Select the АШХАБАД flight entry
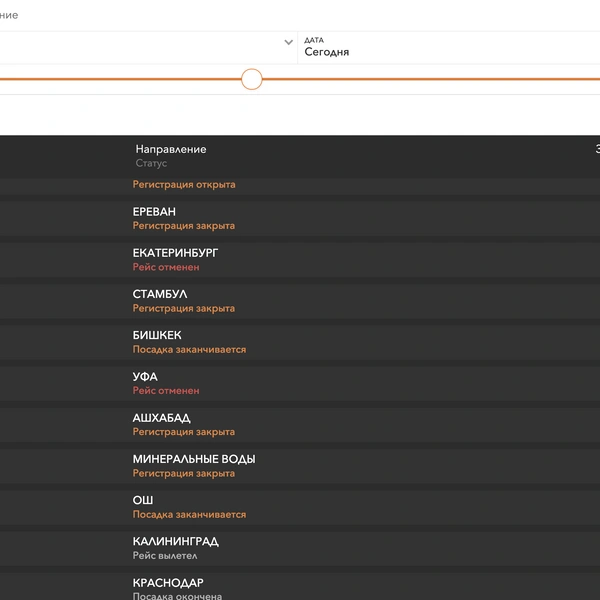This screenshot has height=600, width=600. tap(300, 425)
